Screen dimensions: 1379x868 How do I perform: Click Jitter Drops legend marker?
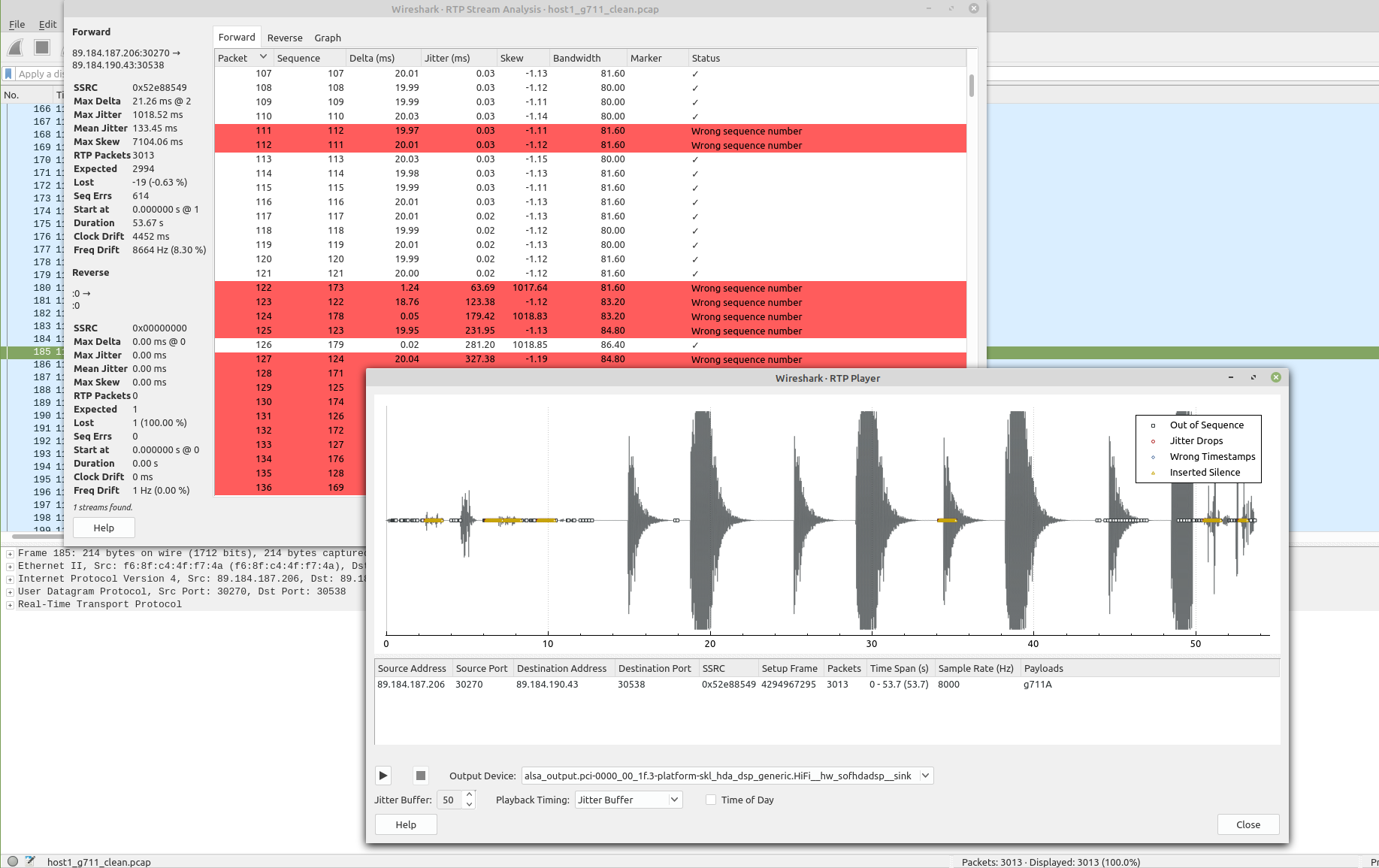pos(1153,441)
